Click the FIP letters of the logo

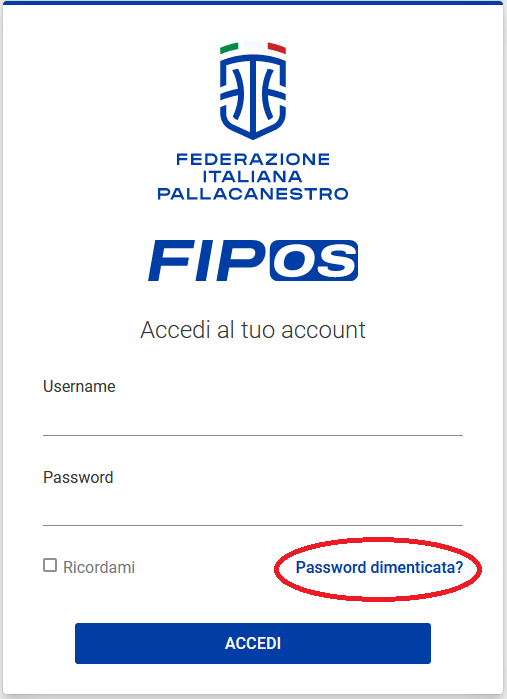(207, 260)
